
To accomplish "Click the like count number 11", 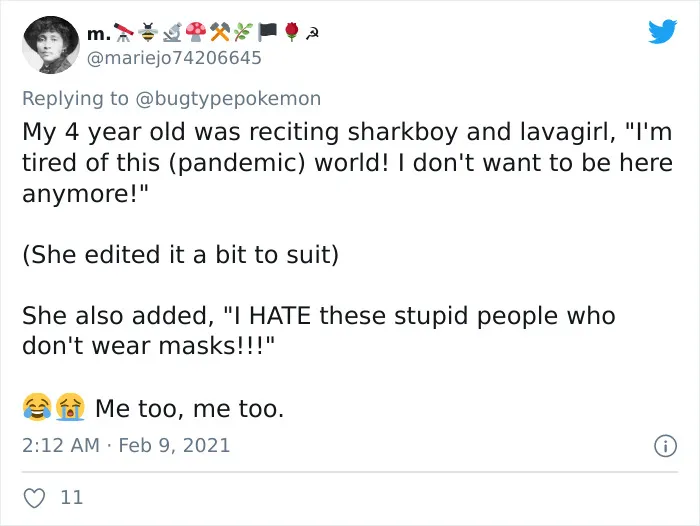I will tap(71, 497).
